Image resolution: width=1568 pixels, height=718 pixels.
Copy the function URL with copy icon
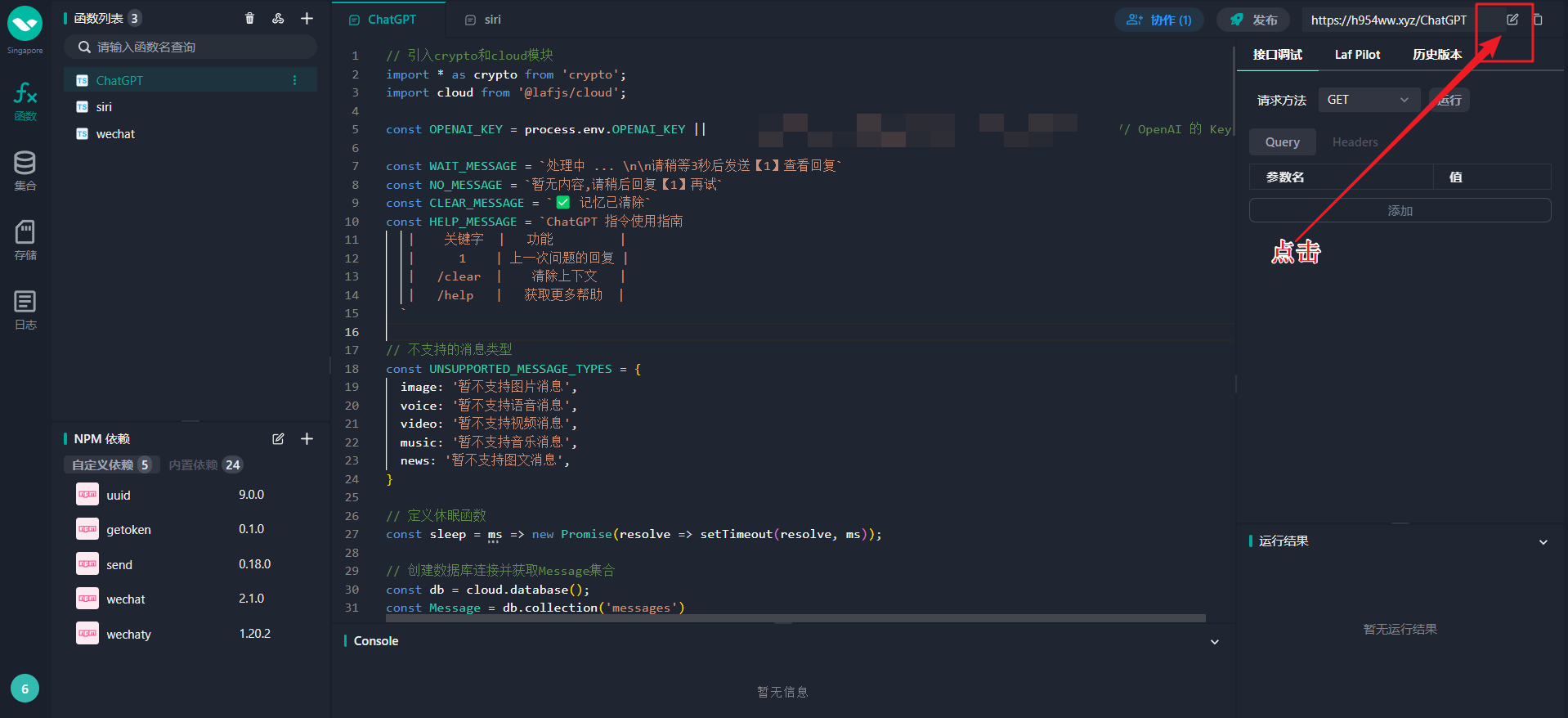(x=1538, y=20)
